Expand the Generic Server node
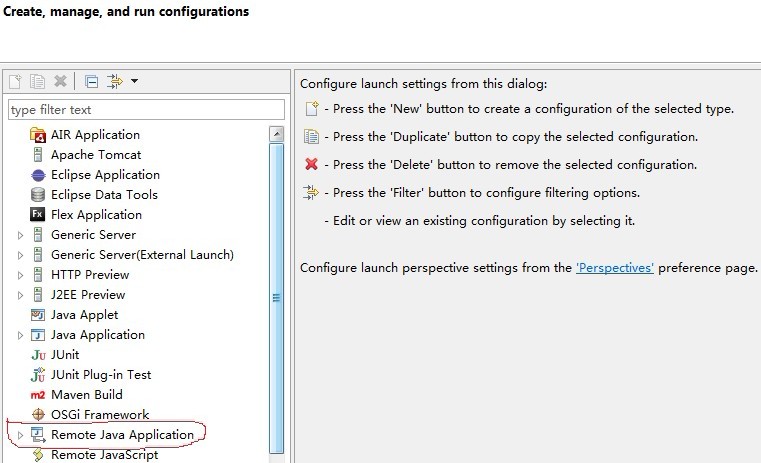This screenshot has height=463, width=761. (x=20, y=235)
